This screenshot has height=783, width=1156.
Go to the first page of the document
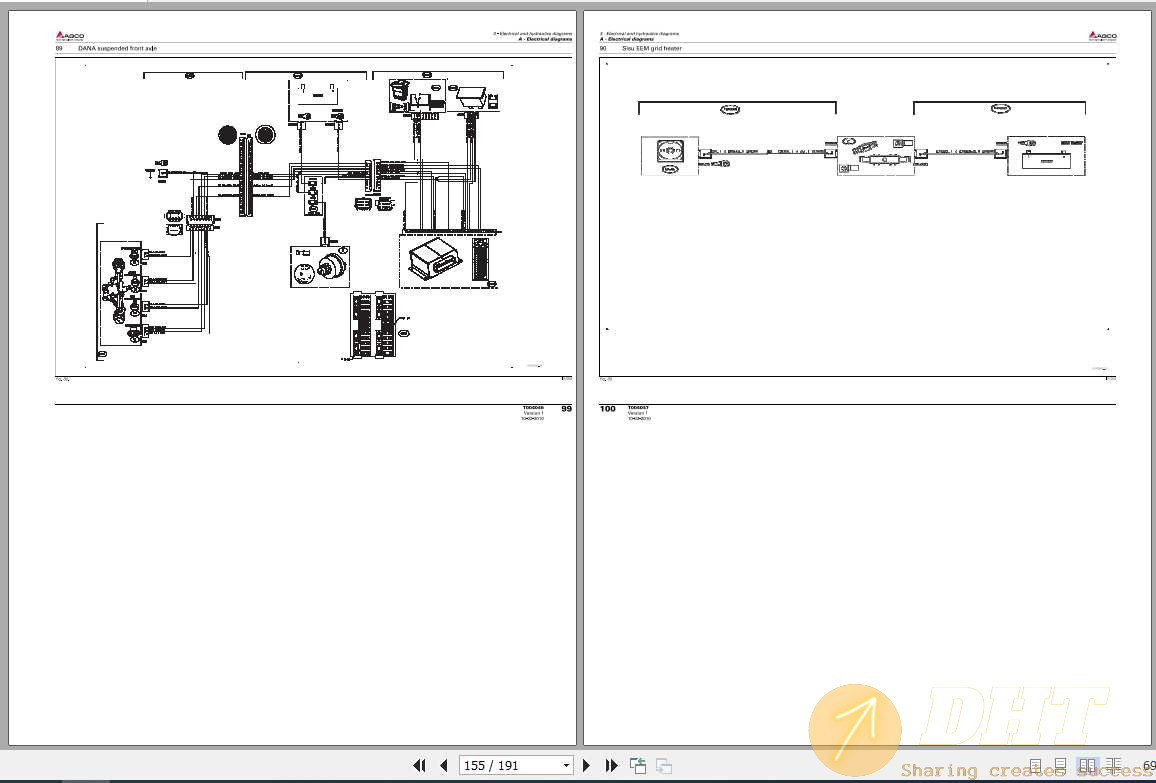pos(420,766)
